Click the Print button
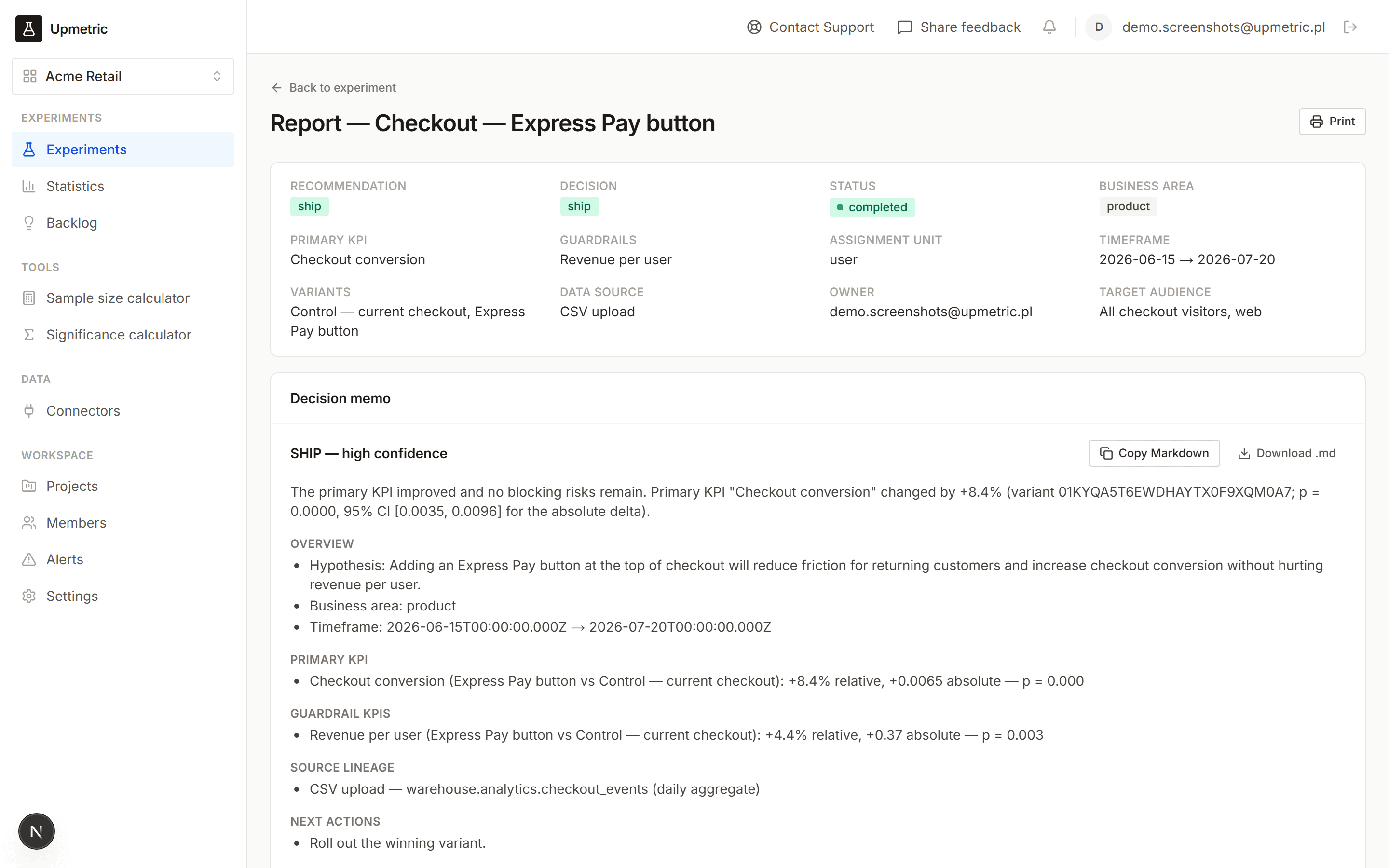The height and width of the screenshot is (868, 1389). coord(1332,122)
